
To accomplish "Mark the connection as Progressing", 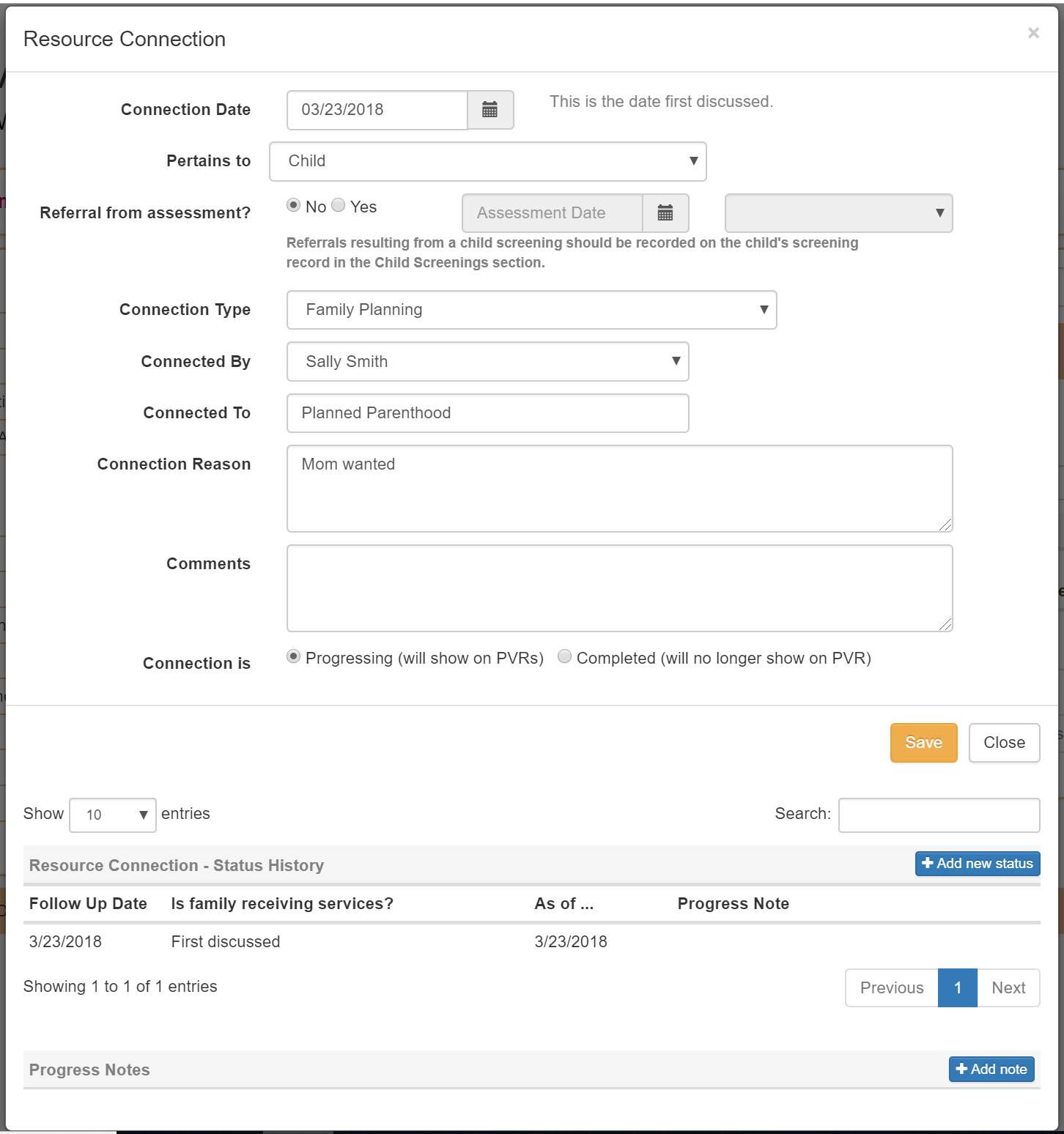I will point(294,656).
